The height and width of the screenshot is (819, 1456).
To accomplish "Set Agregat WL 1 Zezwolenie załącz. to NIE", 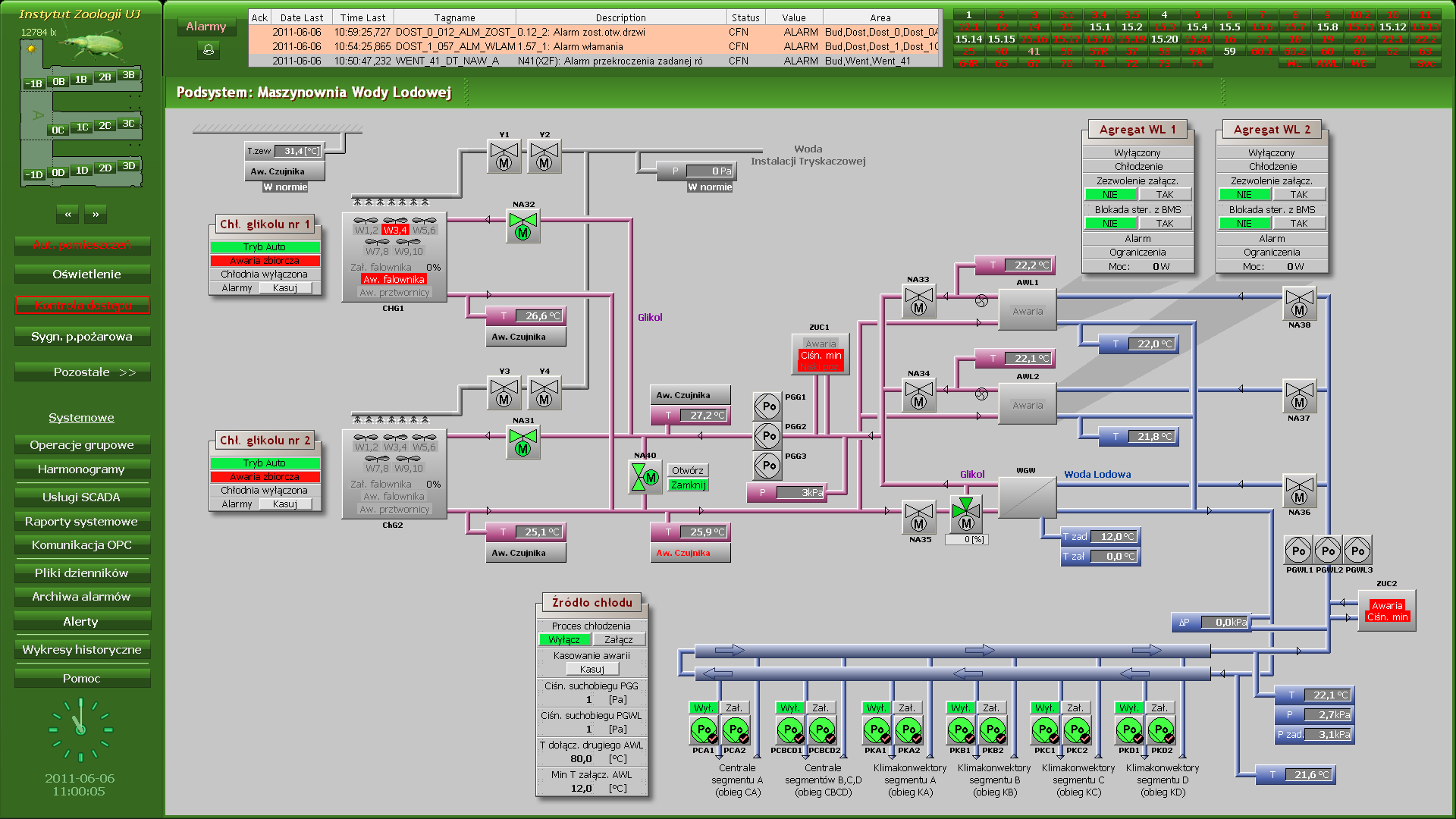I will tap(1110, 195).
